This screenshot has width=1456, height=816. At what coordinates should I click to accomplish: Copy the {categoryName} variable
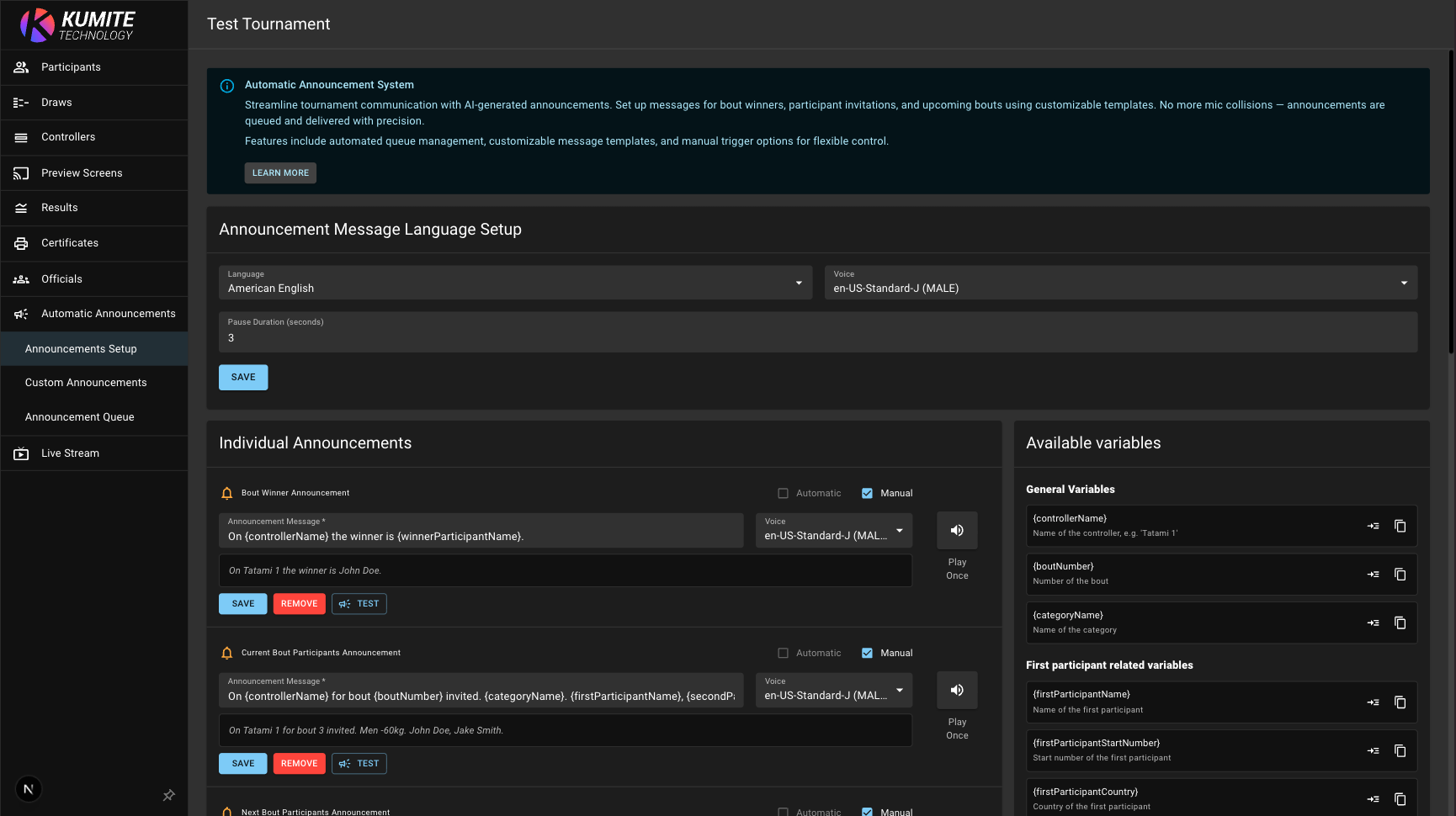coord(1400,623)
